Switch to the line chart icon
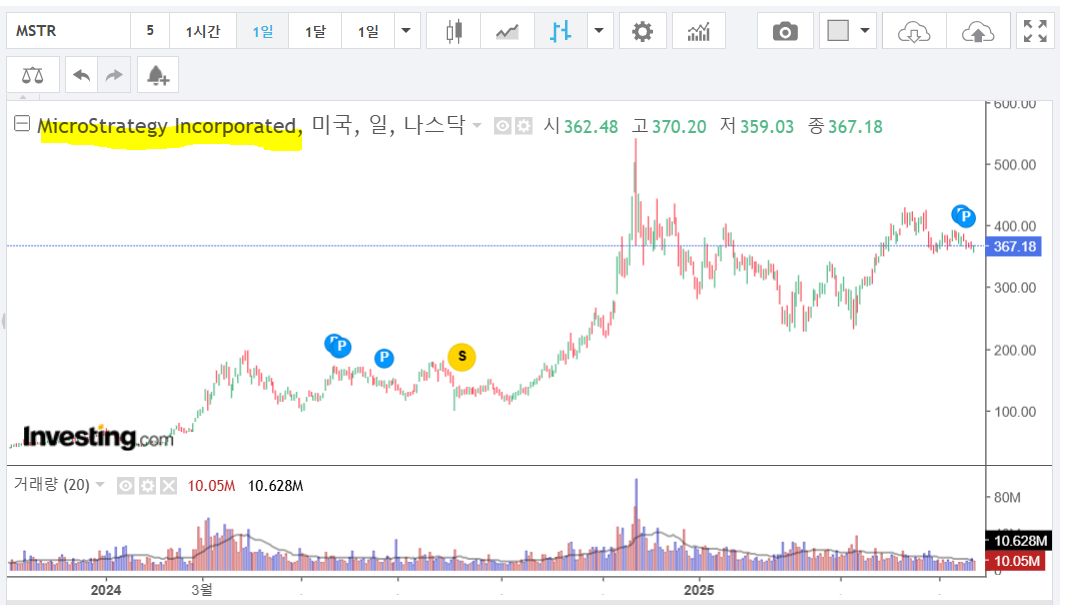Viewport: 1066px width, 605px height. coord(507,31)
